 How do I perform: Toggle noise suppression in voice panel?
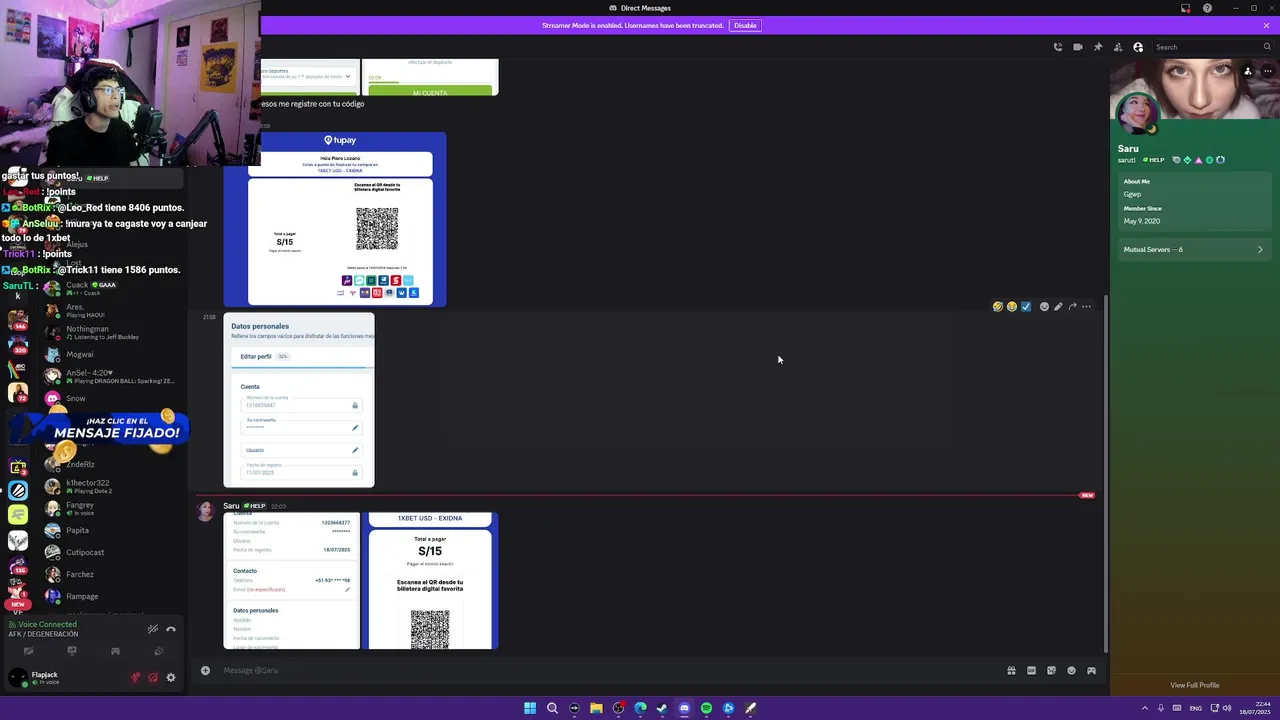tap(152, 629)
